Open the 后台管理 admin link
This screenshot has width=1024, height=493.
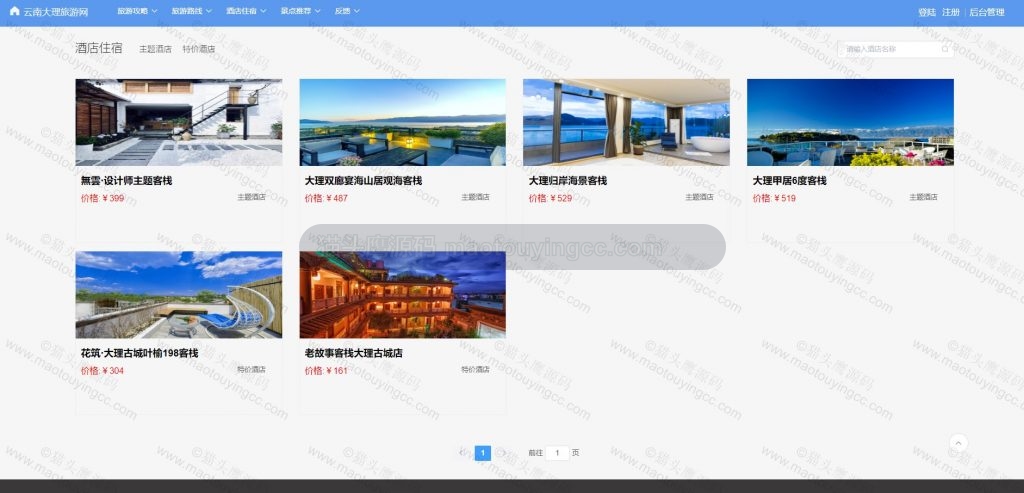[x=987, y=12]
